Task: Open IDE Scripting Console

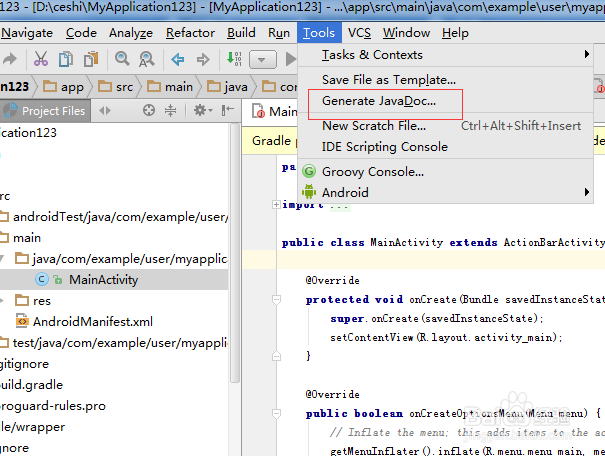Action: tap(445, 147)
